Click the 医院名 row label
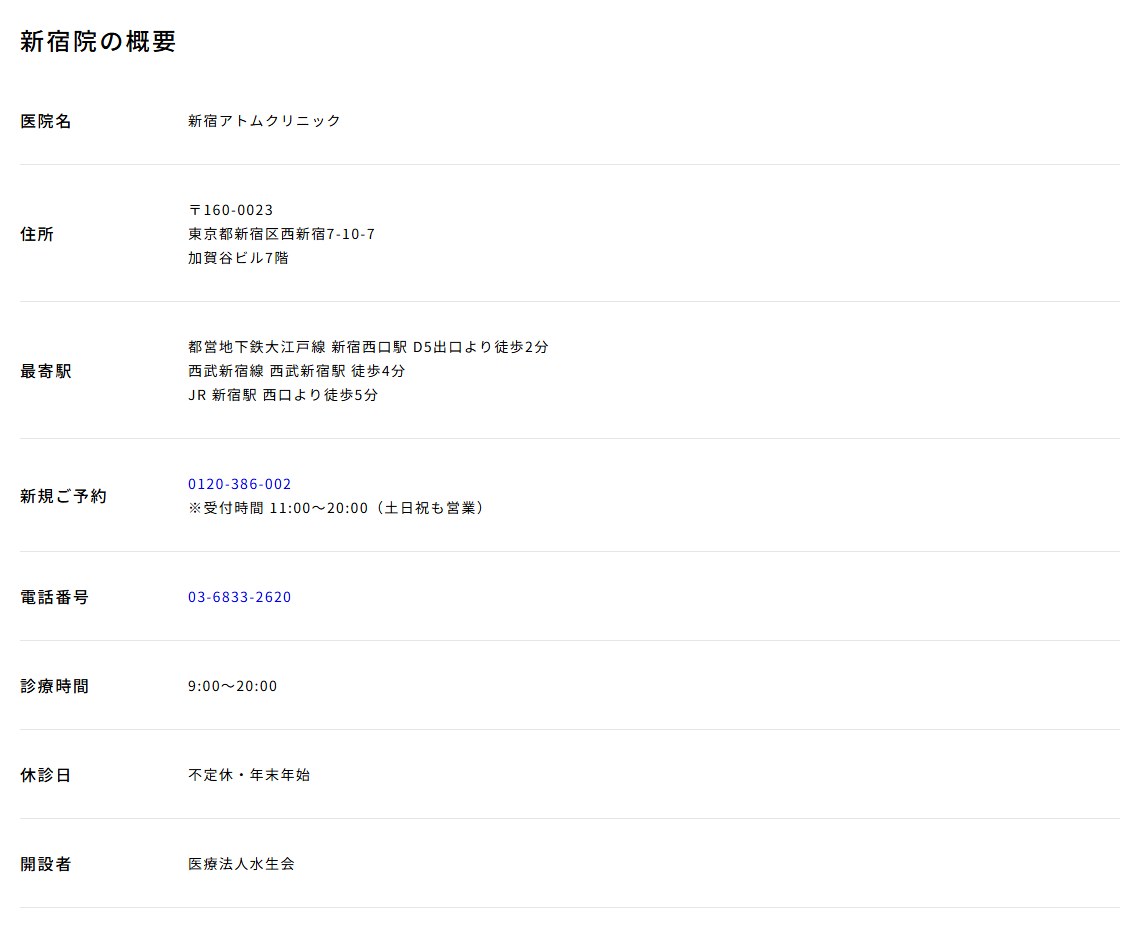Viewport: 1140px width, 928px height. tap(46, 121)
